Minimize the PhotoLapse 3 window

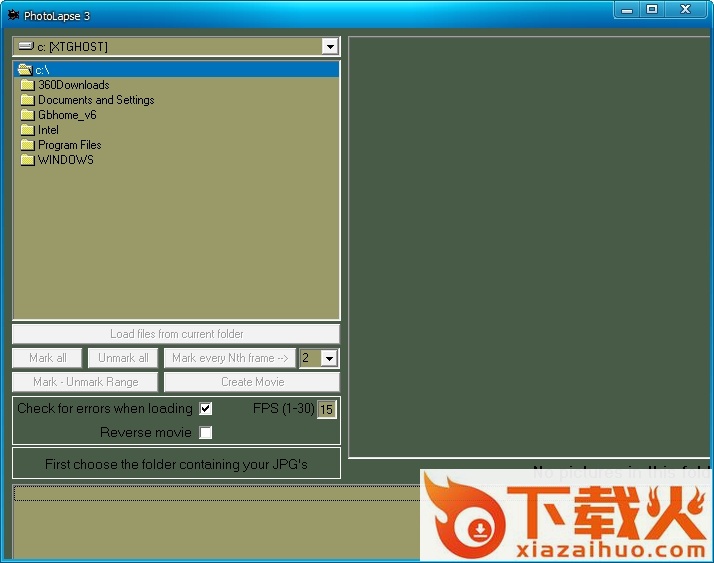627,10
